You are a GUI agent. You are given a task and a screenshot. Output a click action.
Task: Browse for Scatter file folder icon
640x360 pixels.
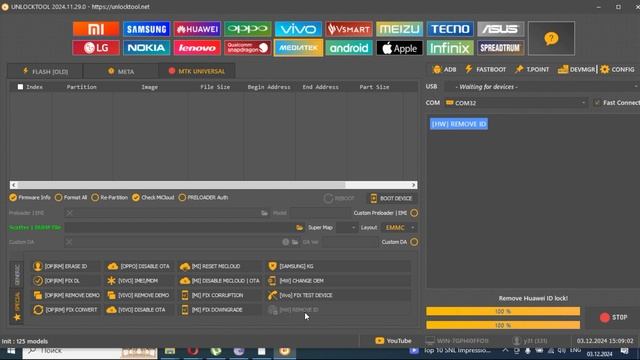pos(300,227)
